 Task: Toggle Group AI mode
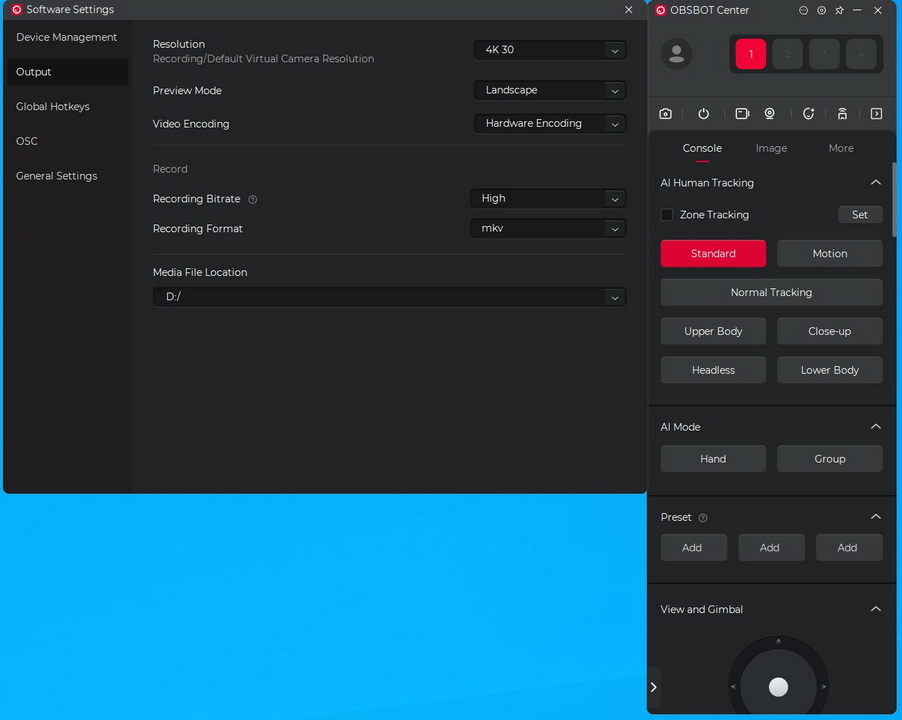tap(830, 459)
